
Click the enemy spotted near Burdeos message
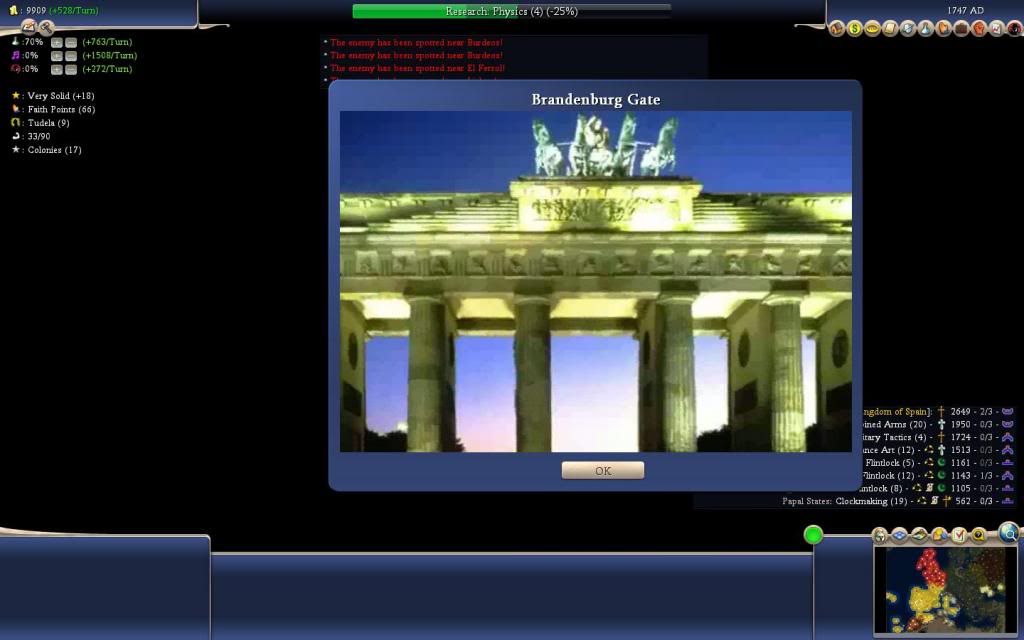coord(414,42)
